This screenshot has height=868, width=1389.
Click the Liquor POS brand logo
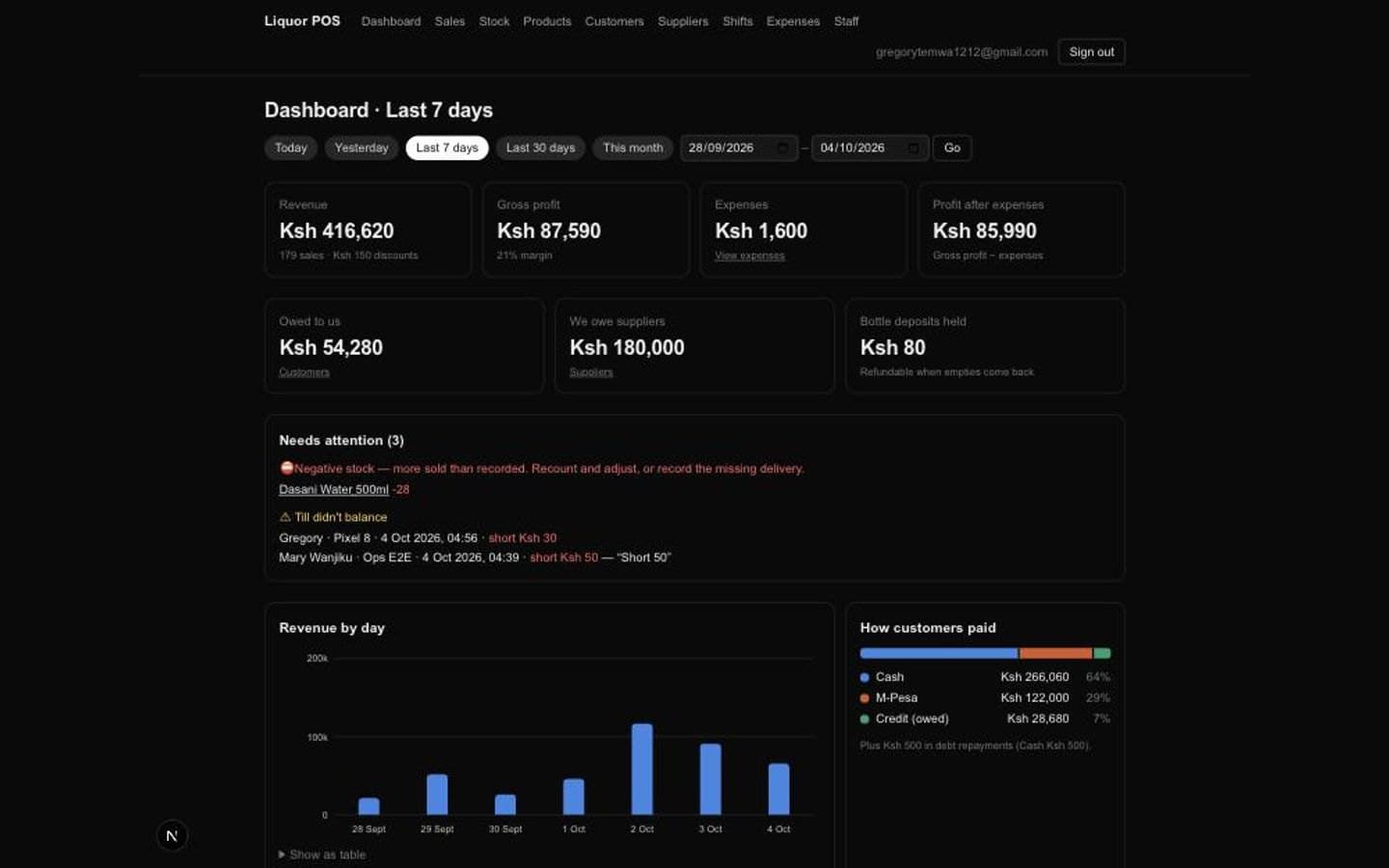coord(302,20)
